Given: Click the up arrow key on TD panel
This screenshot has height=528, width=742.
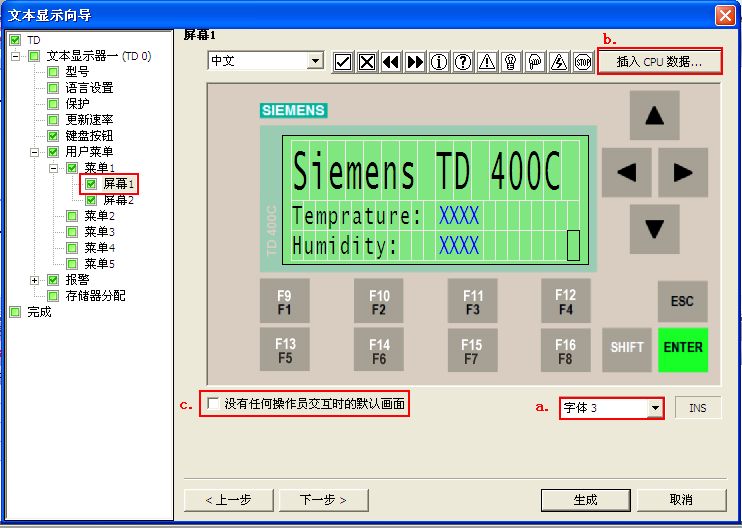Looking at the screenshot, I should click(x=654, y=115).
